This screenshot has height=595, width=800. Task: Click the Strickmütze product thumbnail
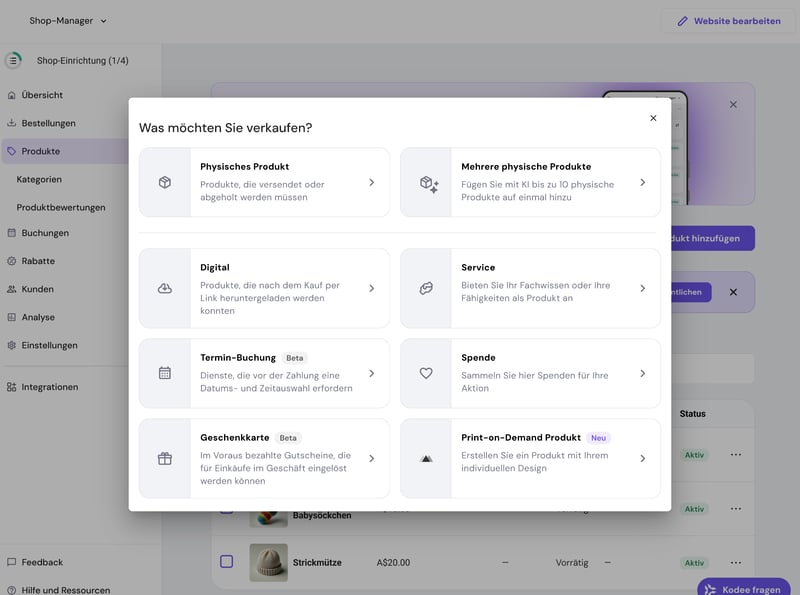pos(268,562)
